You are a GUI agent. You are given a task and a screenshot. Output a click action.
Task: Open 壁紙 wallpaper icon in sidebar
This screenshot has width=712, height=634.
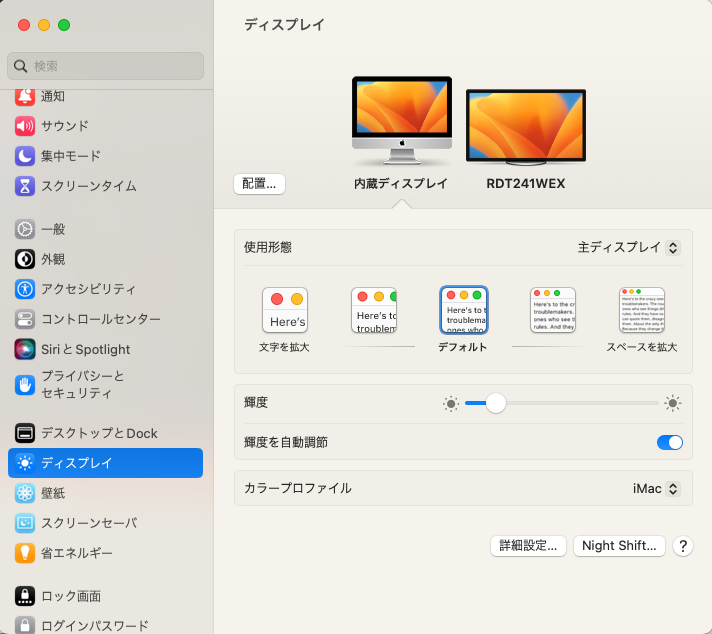point(25,493)
